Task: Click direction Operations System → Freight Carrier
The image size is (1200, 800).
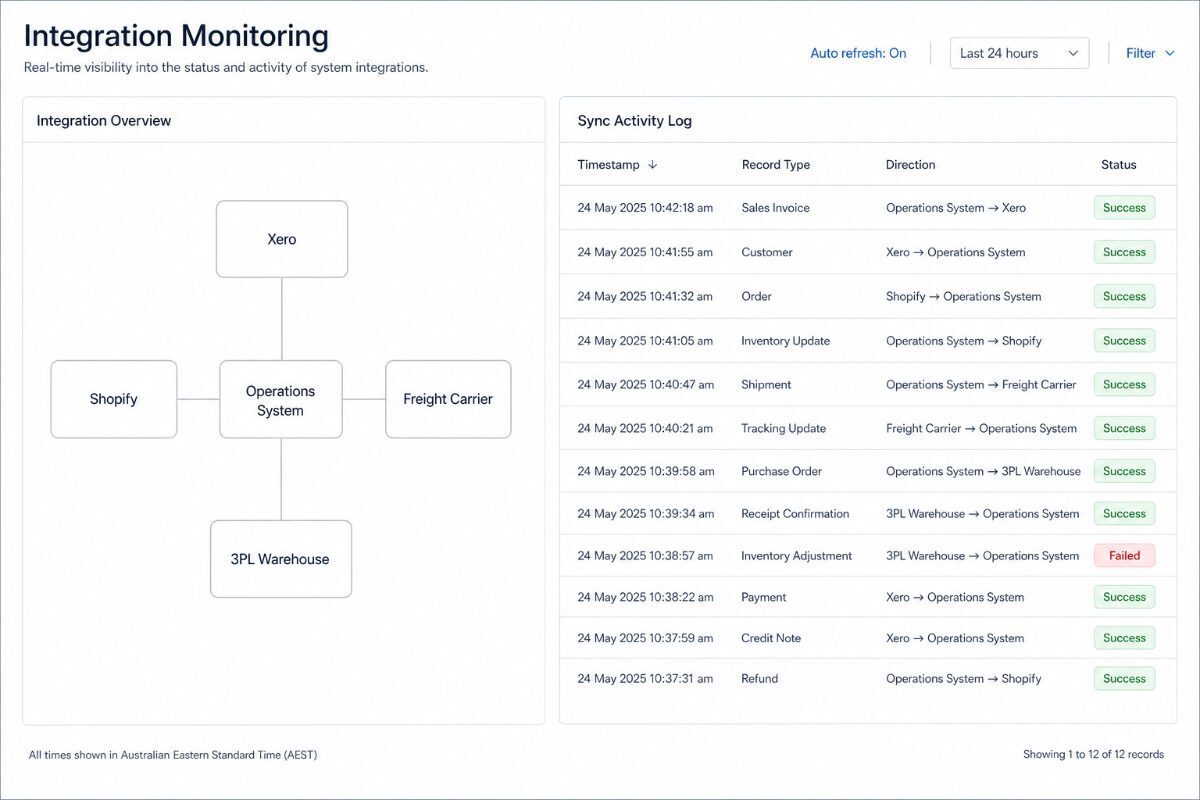Action: point(981,384)
